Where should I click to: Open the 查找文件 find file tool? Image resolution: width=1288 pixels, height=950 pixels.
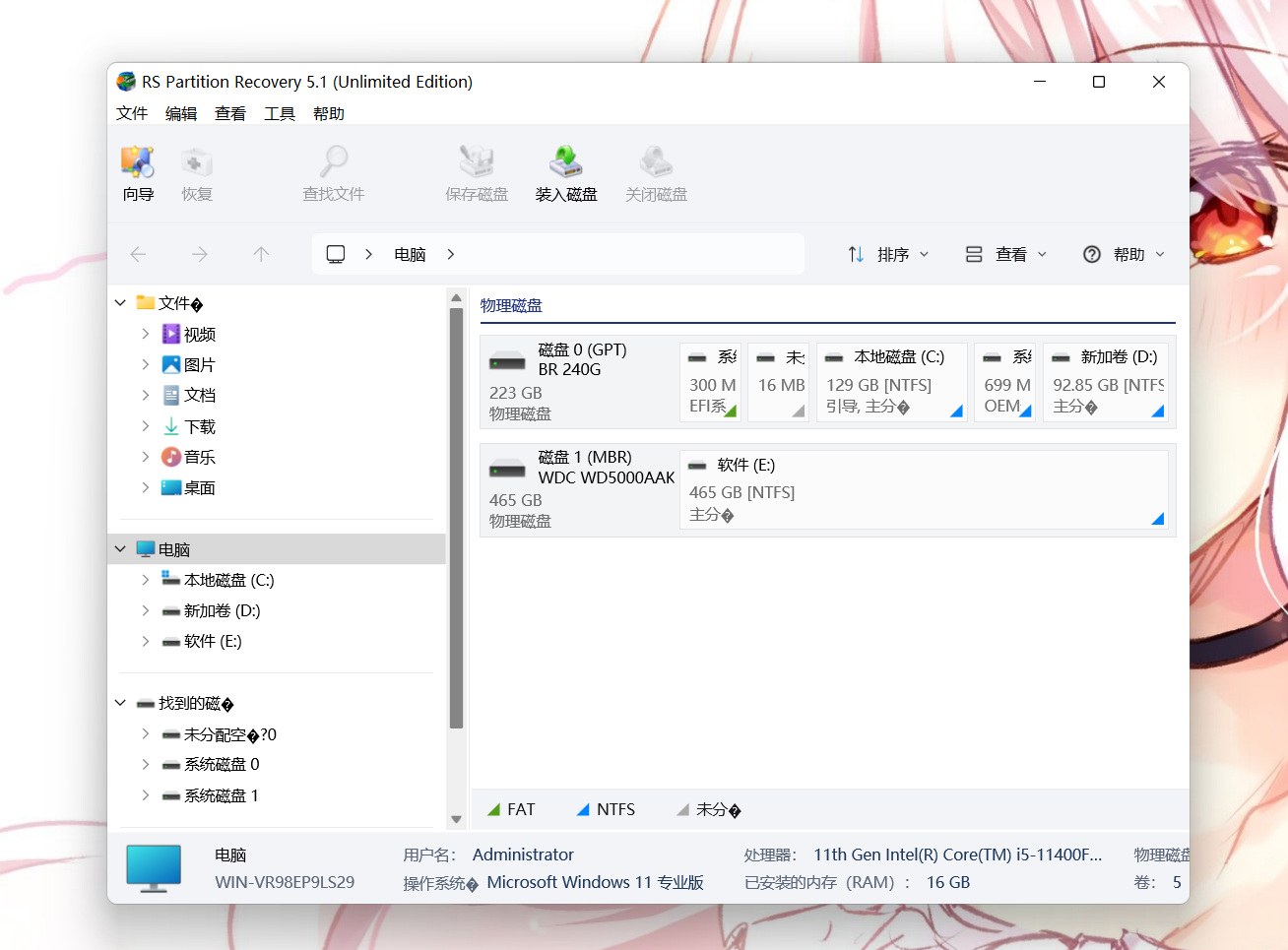334,173
